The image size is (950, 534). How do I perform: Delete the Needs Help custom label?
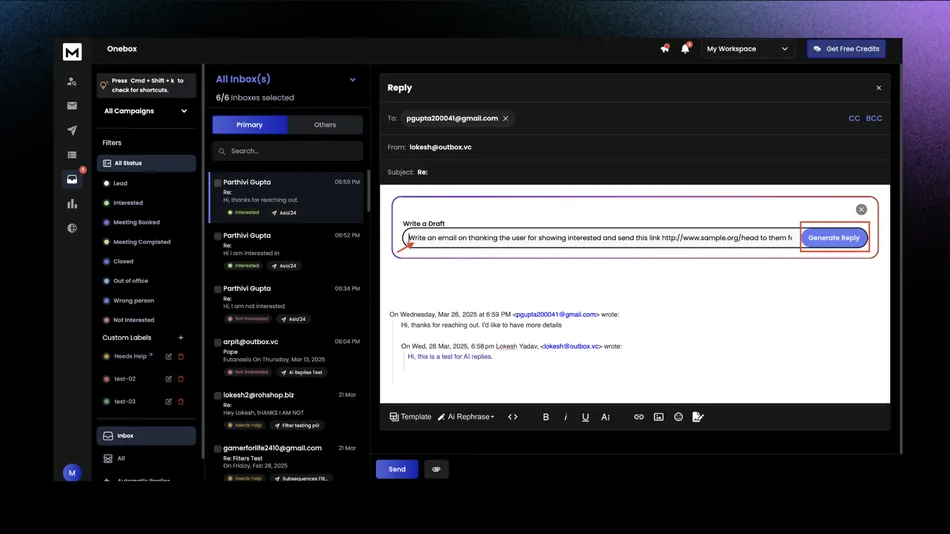click(181, 356)
